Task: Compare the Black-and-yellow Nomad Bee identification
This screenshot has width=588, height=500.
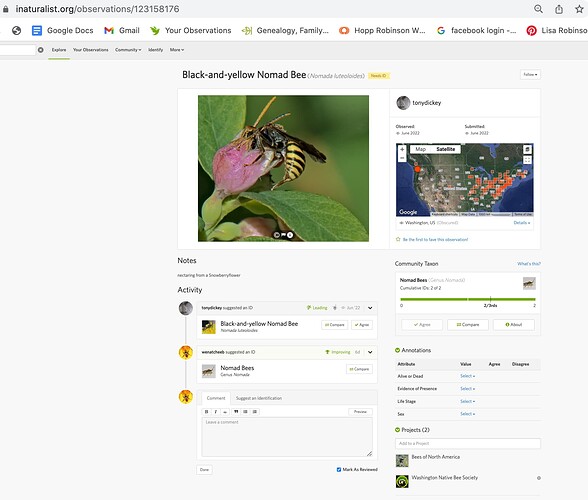Action: click(x=334, y=325)
